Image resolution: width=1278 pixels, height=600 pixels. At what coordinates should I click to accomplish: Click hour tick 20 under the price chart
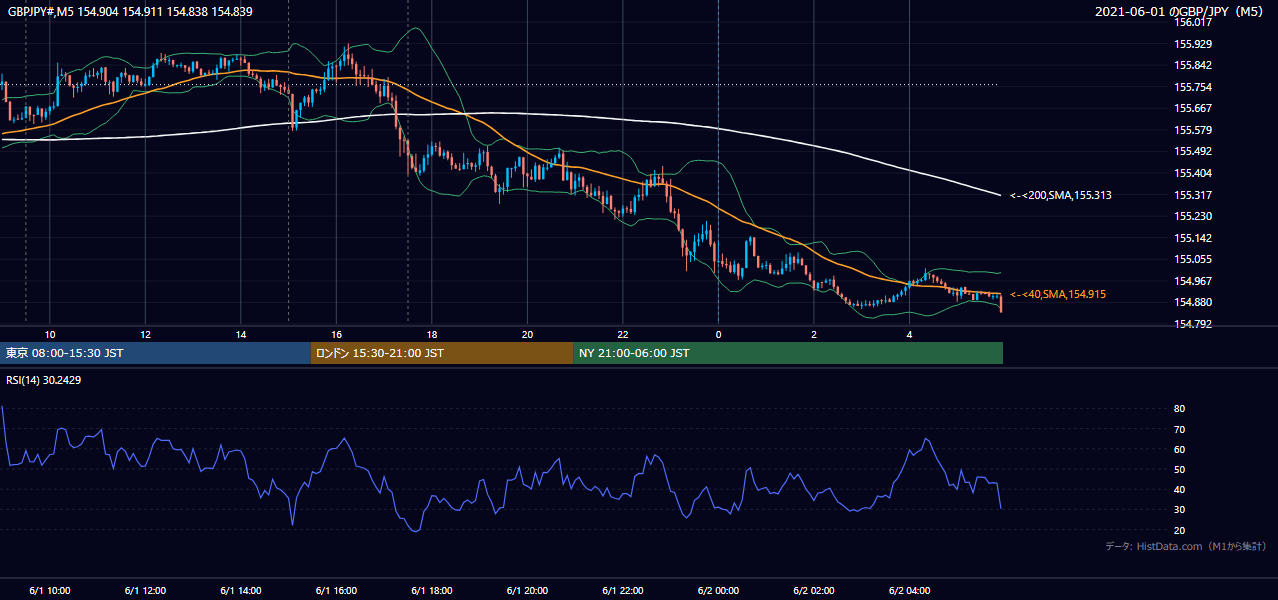pos(527,334)
